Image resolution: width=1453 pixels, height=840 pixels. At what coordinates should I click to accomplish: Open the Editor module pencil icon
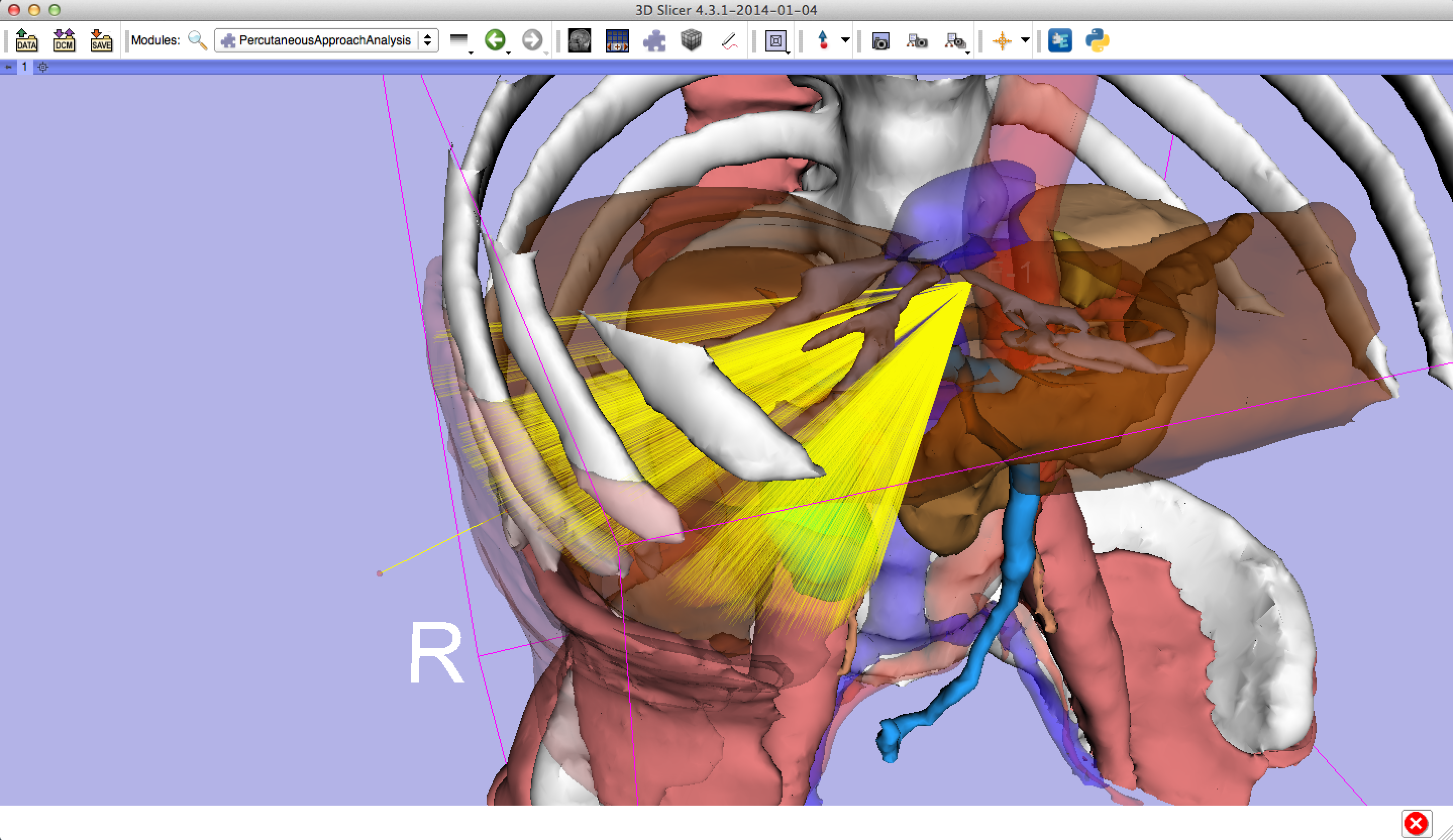tap(730, 40)
